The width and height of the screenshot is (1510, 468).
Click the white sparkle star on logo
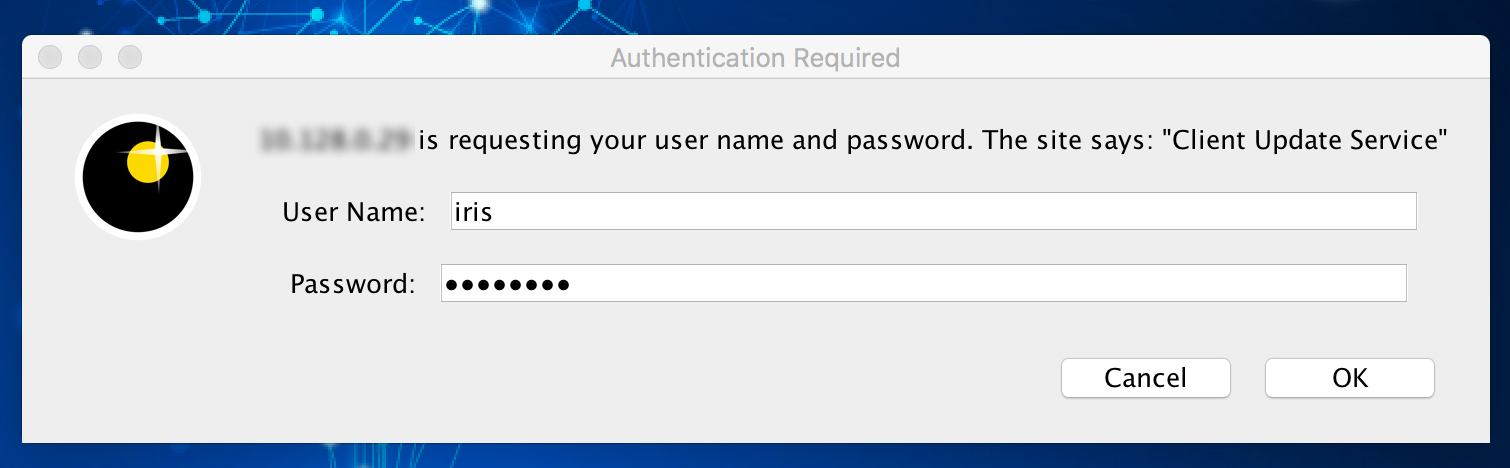158,153
